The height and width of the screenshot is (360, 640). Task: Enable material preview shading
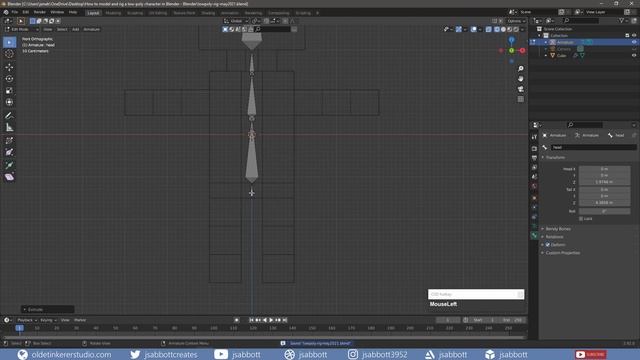(x=510, y=29)
